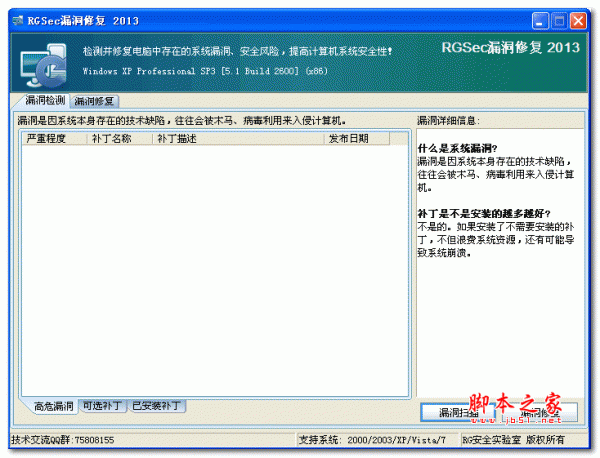The height and width of the screenshot is (458, 600).
Task: Click the 什么是系统漏洞? heading
Action: coord(457,148)
